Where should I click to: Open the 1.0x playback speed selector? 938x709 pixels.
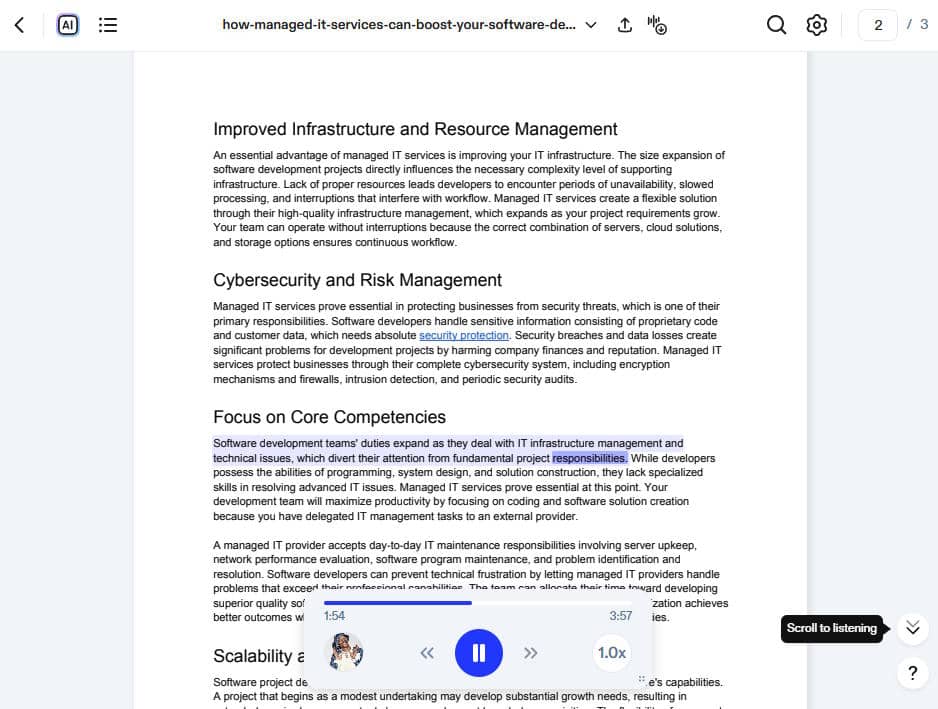611,653
